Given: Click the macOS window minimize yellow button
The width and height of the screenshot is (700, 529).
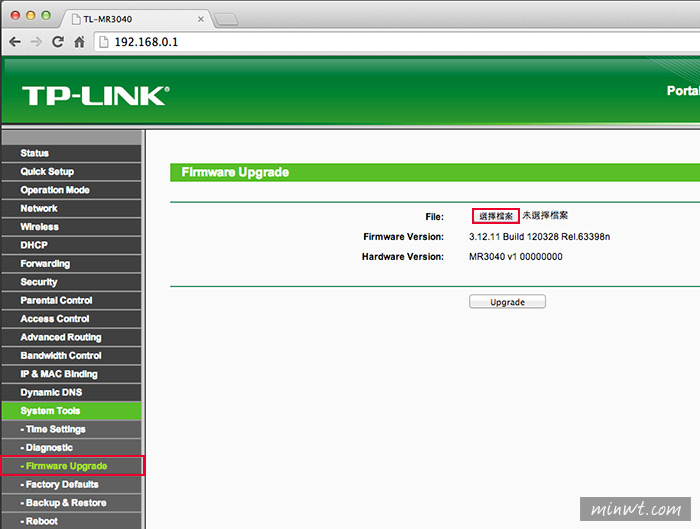Looking at the screenshot, I should point(30,16).
